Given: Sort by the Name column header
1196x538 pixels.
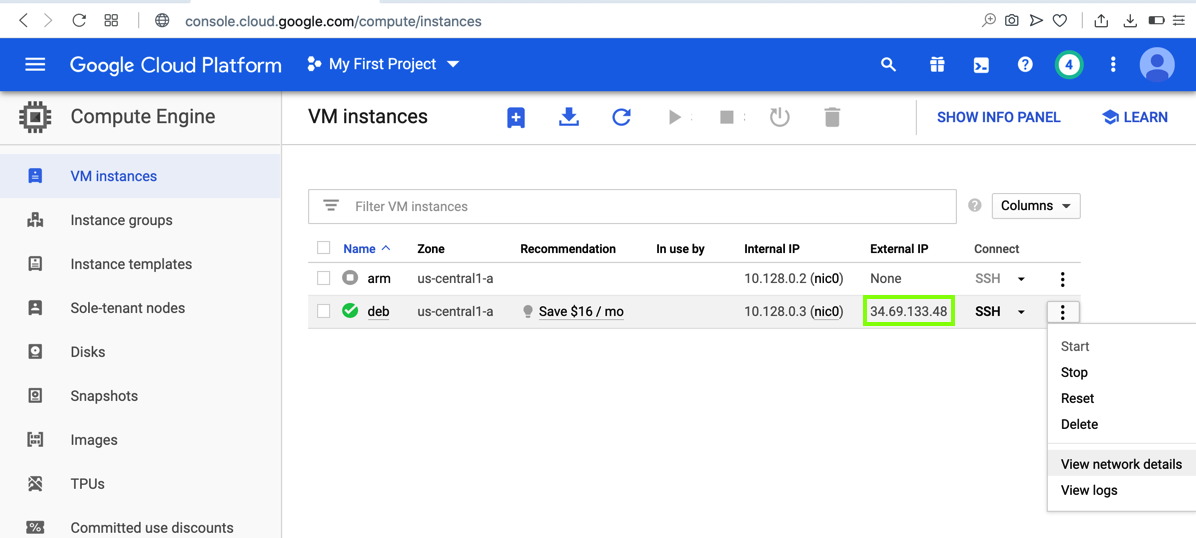Looking at the screenshot, I should point(367,249).
